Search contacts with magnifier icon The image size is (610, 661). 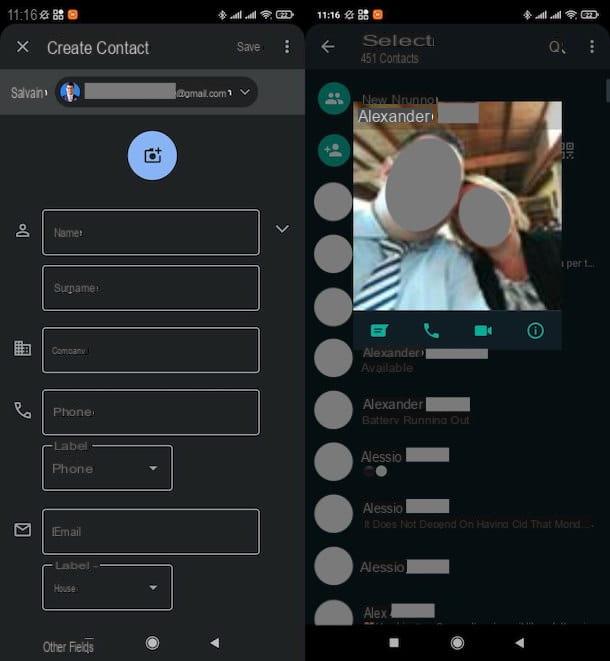tap(557, 47)
